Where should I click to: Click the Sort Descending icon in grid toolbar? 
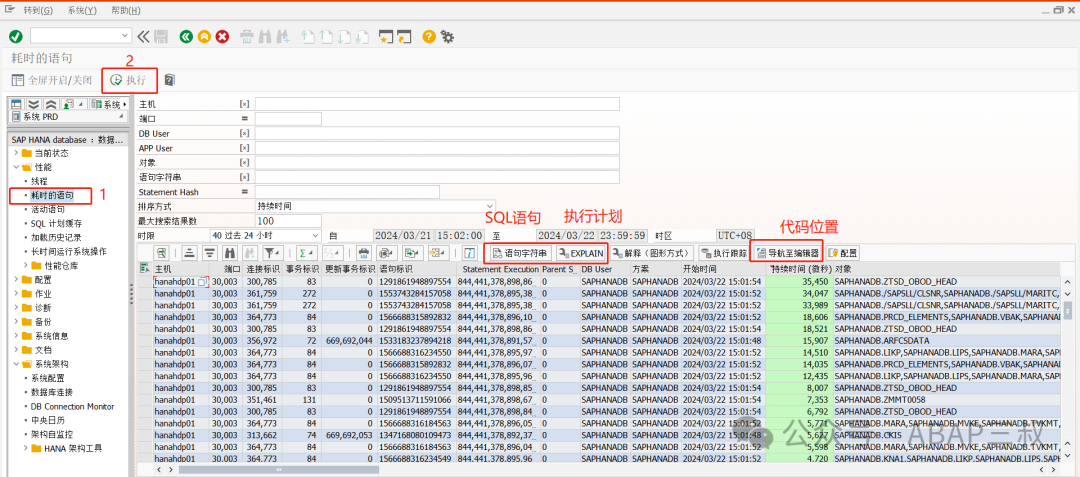209,253
